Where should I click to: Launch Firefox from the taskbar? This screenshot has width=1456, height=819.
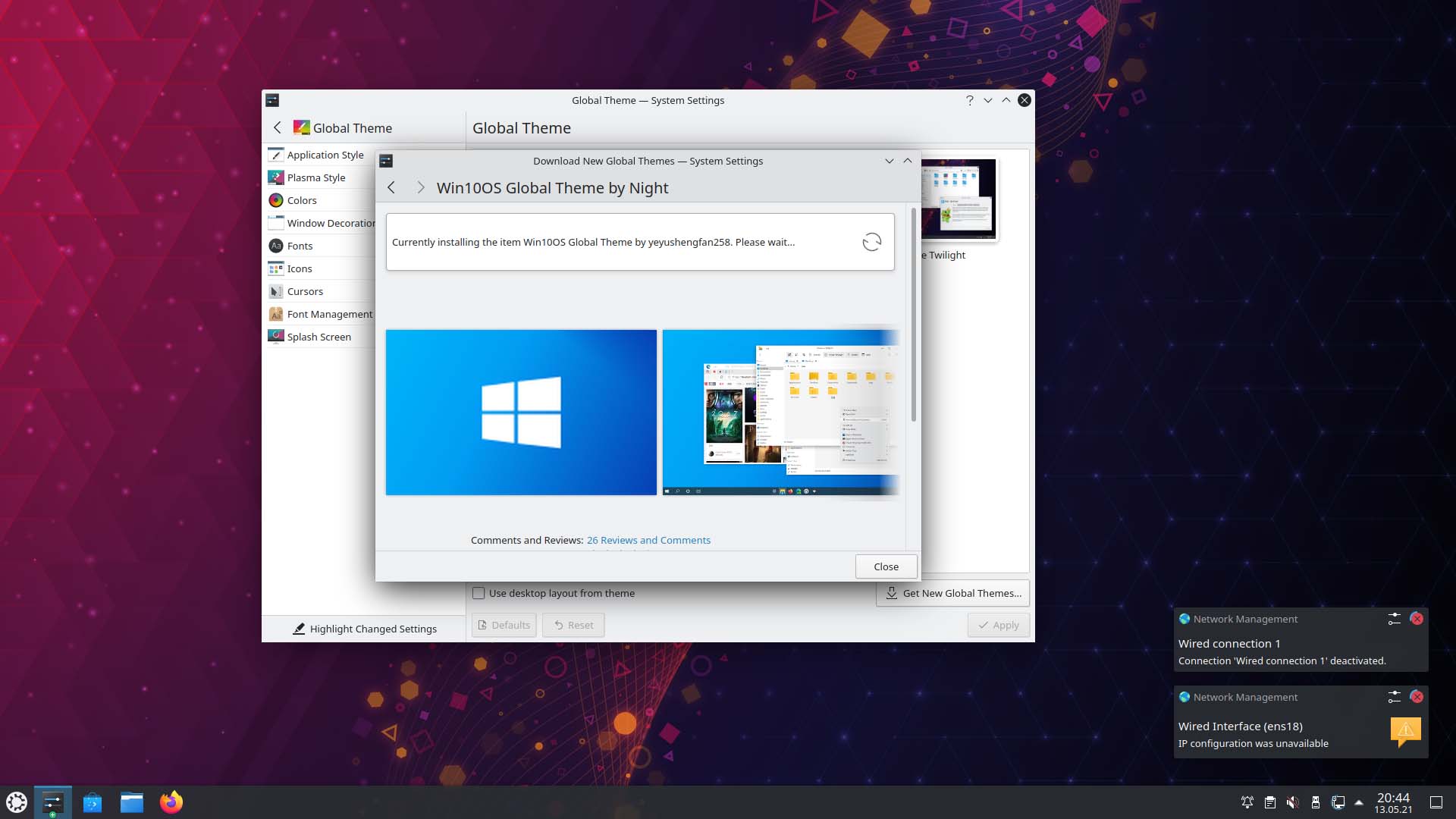[171, 802]
